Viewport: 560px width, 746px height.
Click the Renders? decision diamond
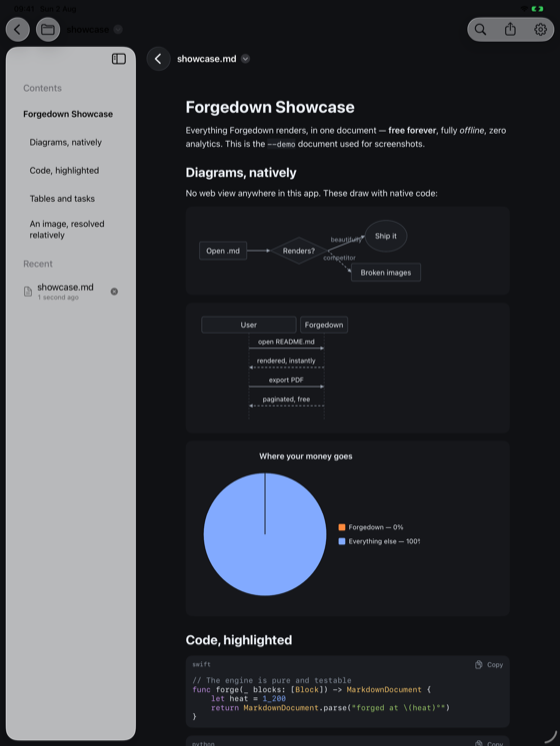point(298,251)
